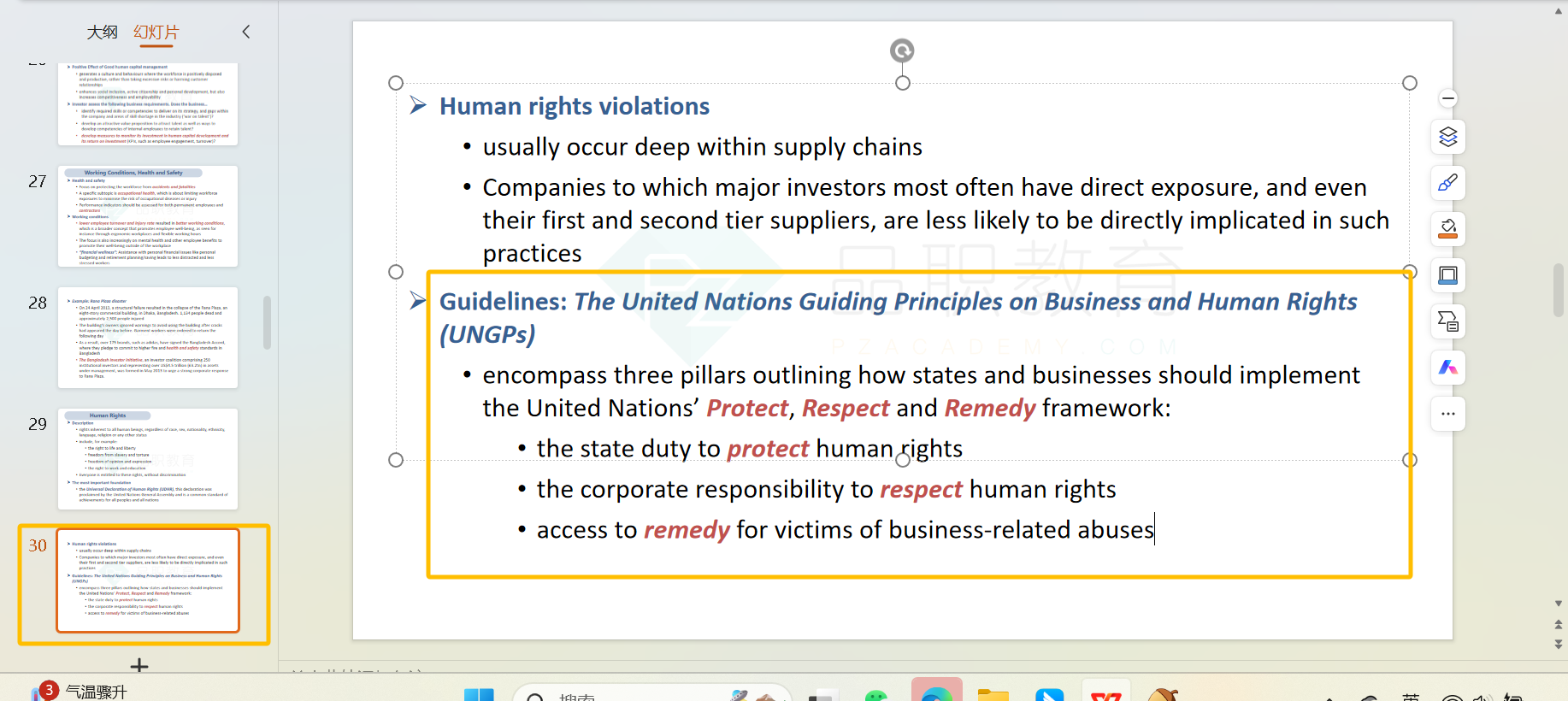Click the top-left text box resize handle
The image size is (1568, 701).
(396, 83)
